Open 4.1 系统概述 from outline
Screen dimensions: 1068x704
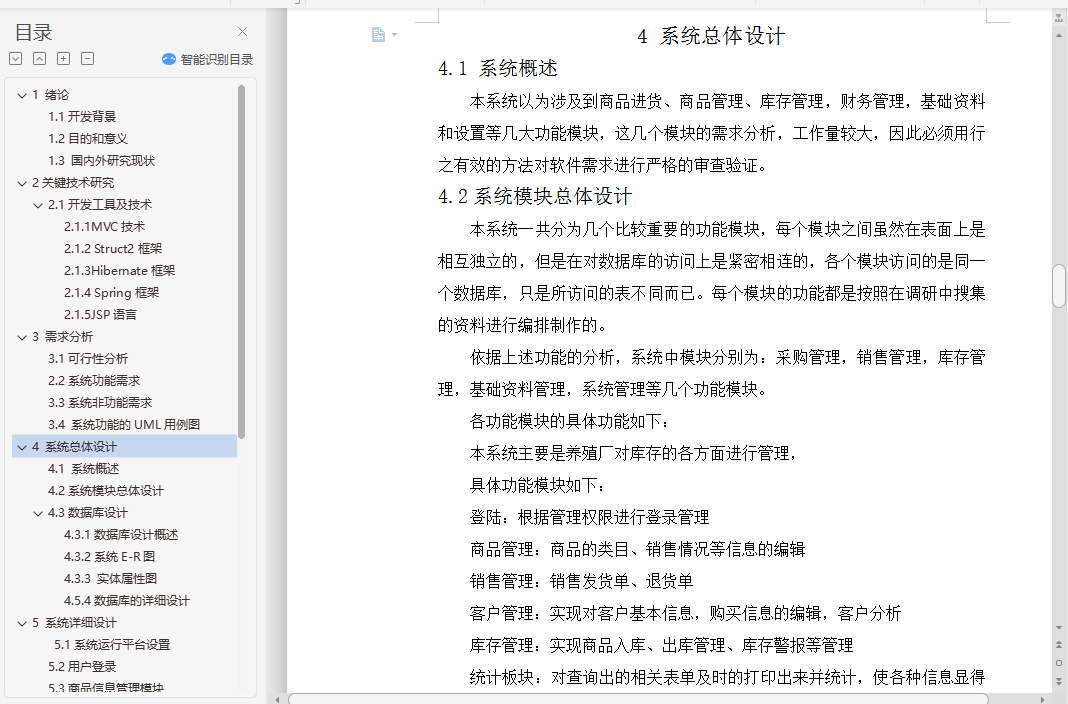[84, 469]
